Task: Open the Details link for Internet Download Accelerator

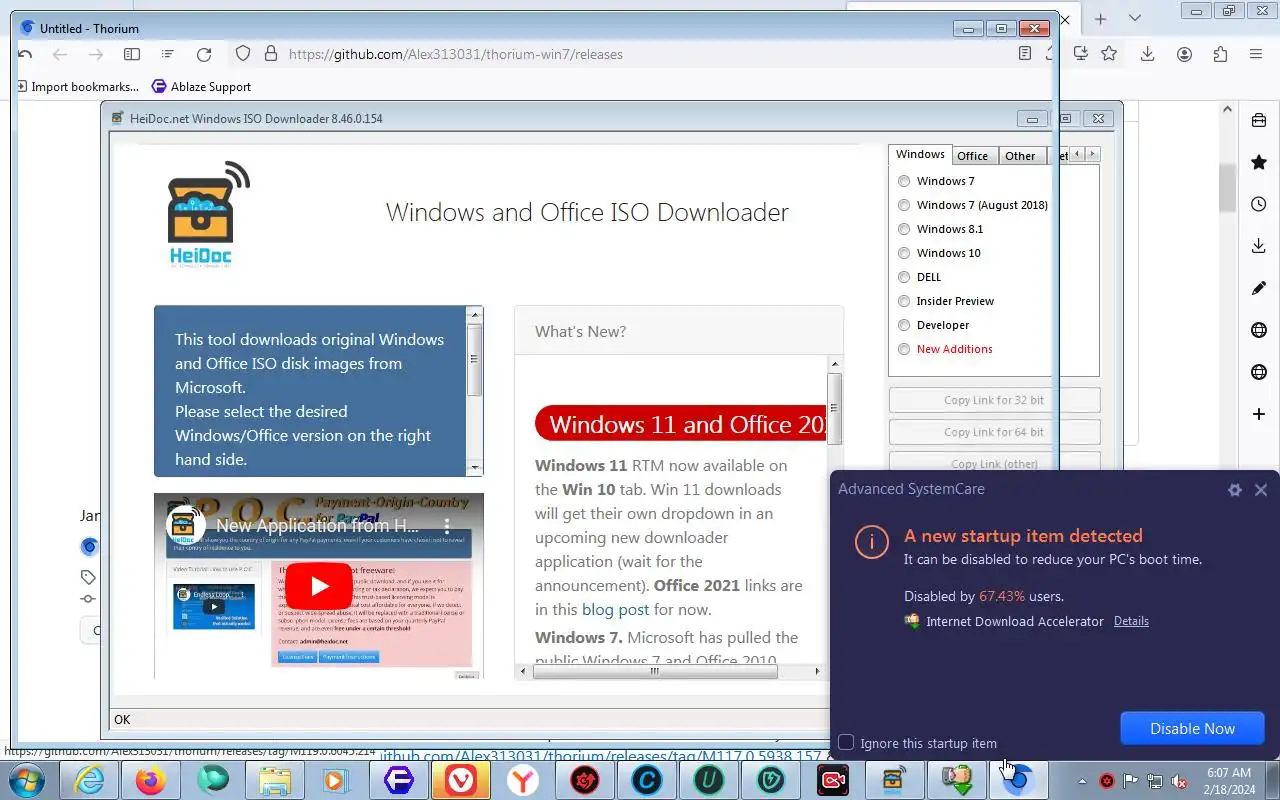Action: [1131, 621]
